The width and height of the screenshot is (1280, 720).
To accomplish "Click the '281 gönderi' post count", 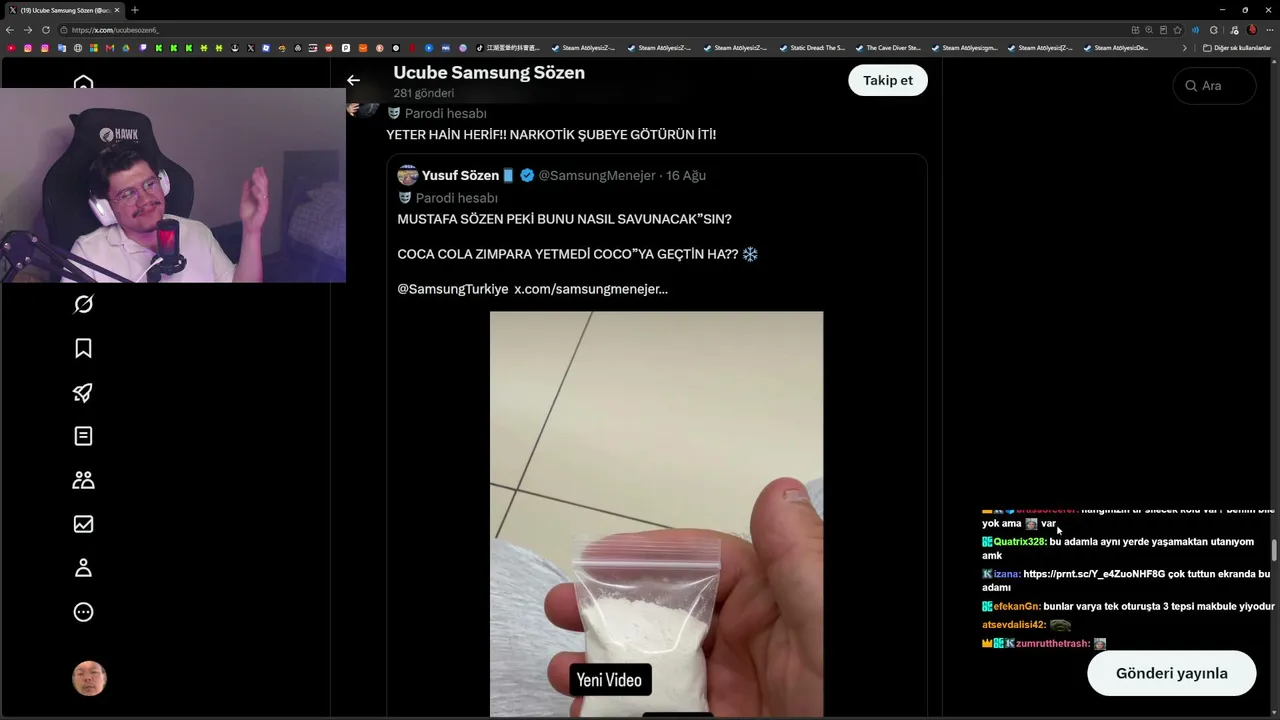I will click(424, 93).
